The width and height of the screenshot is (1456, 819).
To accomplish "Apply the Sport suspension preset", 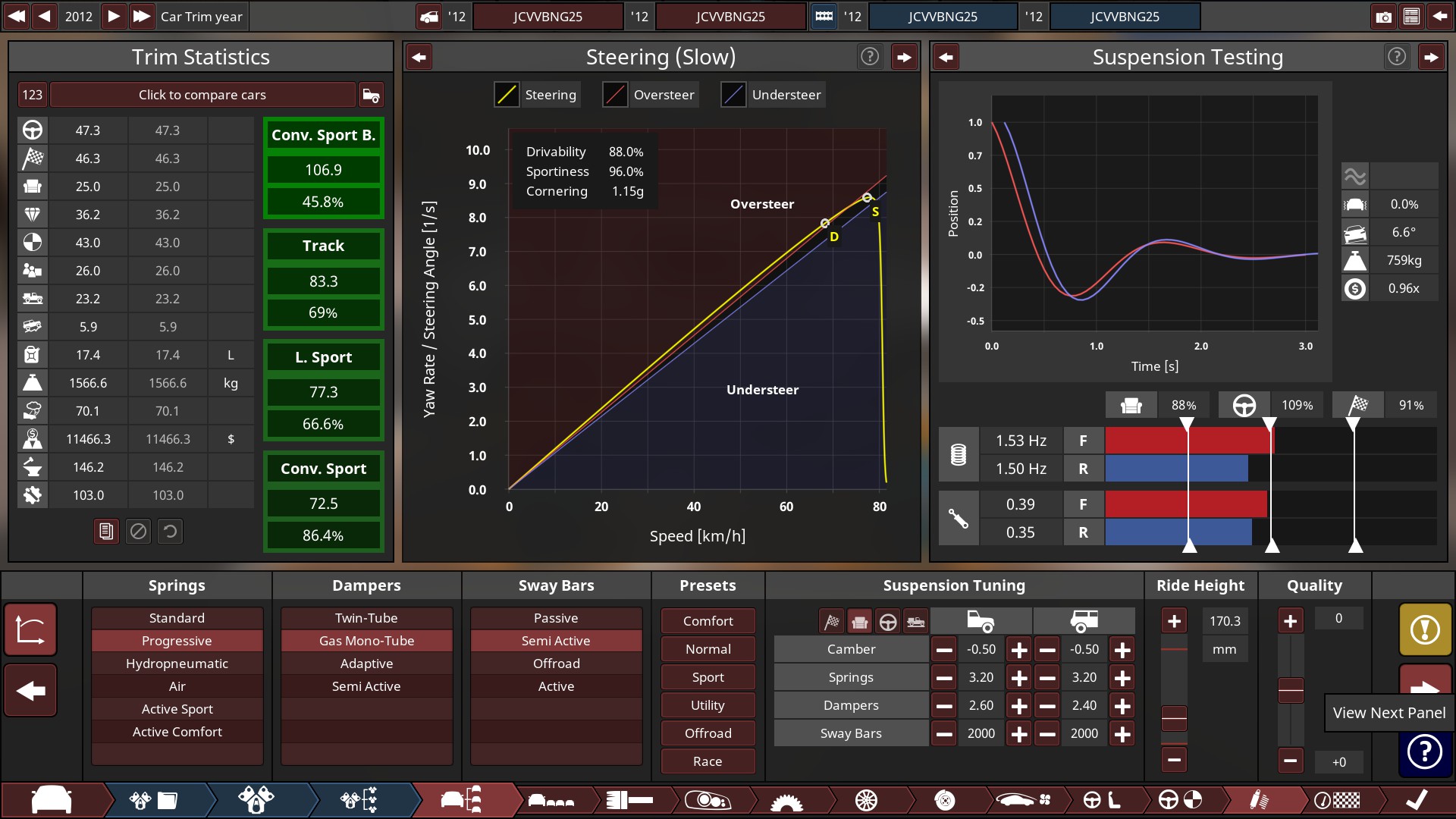I will tap(708, 677).
